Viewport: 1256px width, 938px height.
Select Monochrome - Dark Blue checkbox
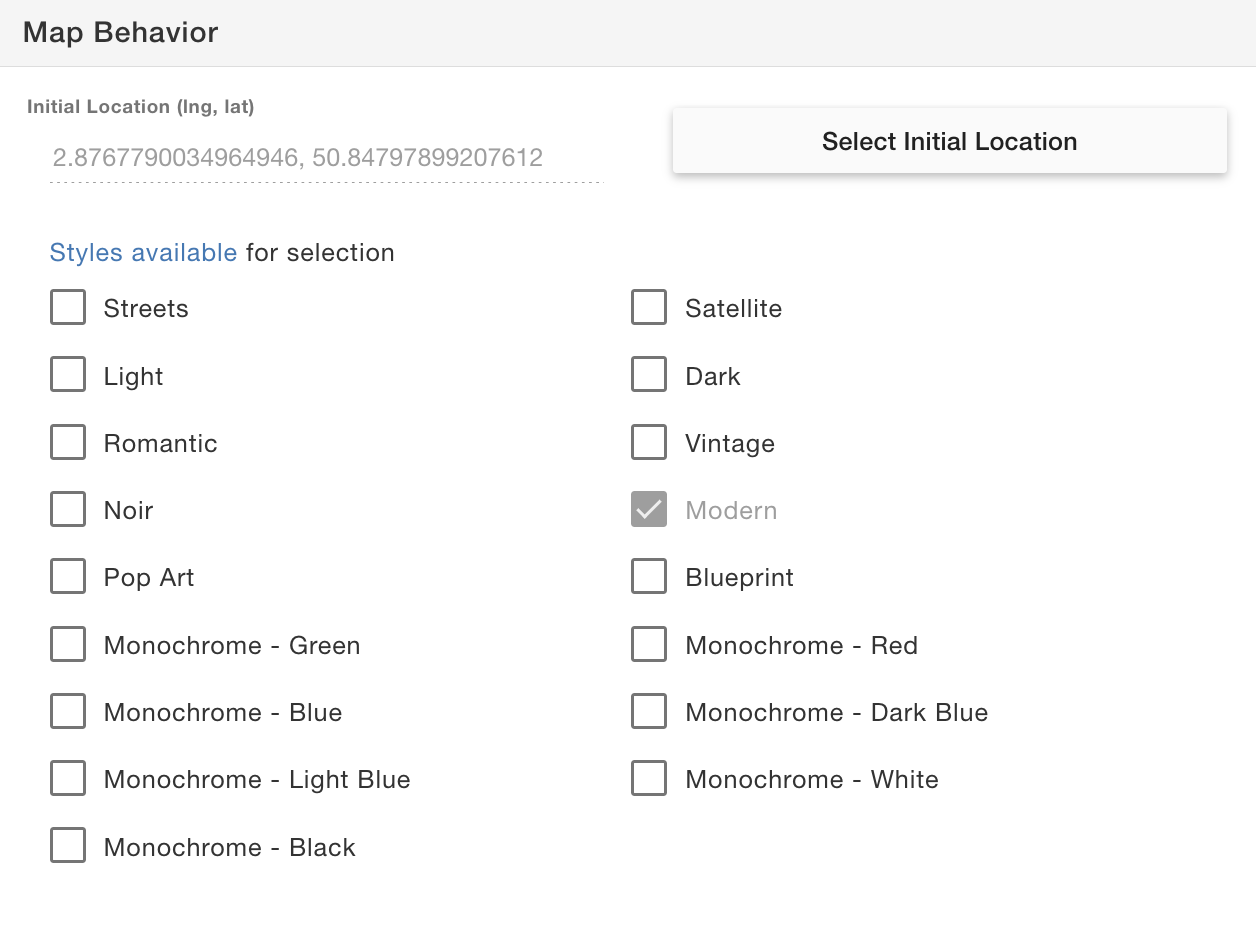(649, 712)
